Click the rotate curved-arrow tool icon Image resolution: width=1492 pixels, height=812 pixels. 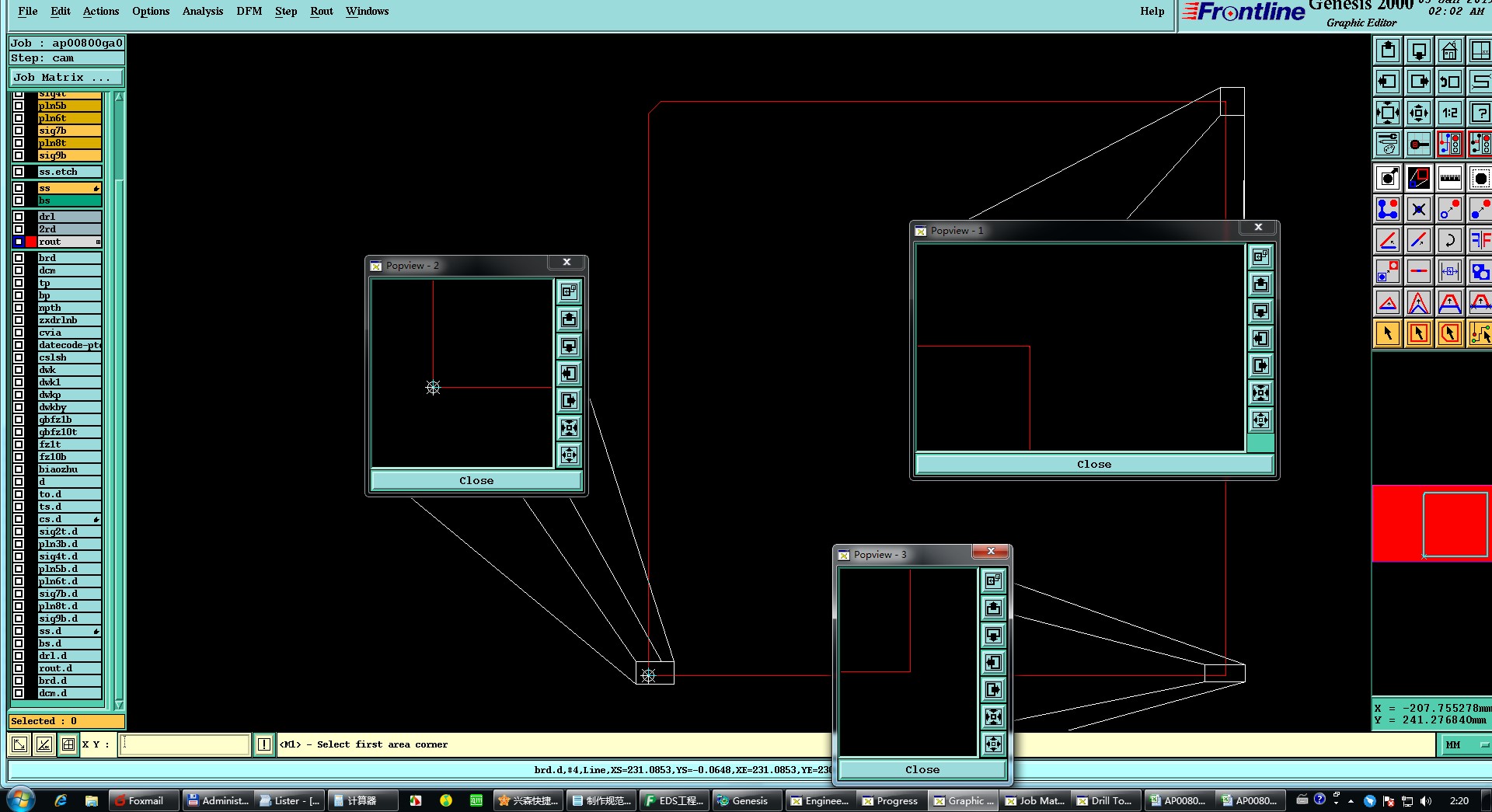point(1450,240)
